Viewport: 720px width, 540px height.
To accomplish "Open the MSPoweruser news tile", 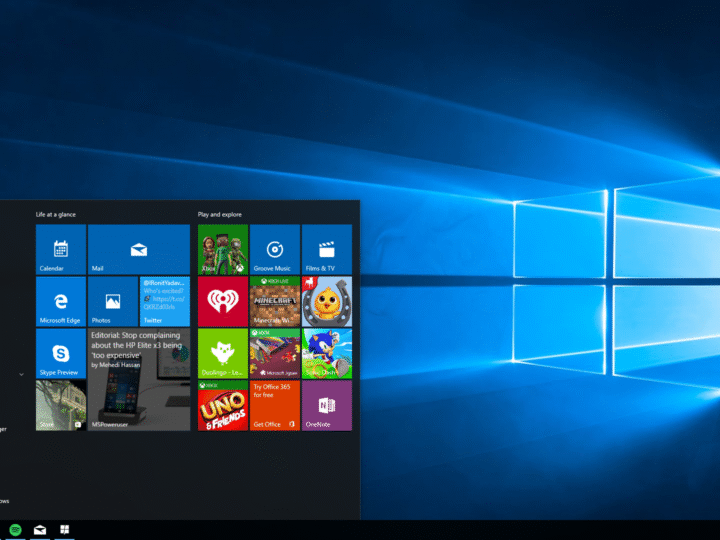I will click(139, 379).
